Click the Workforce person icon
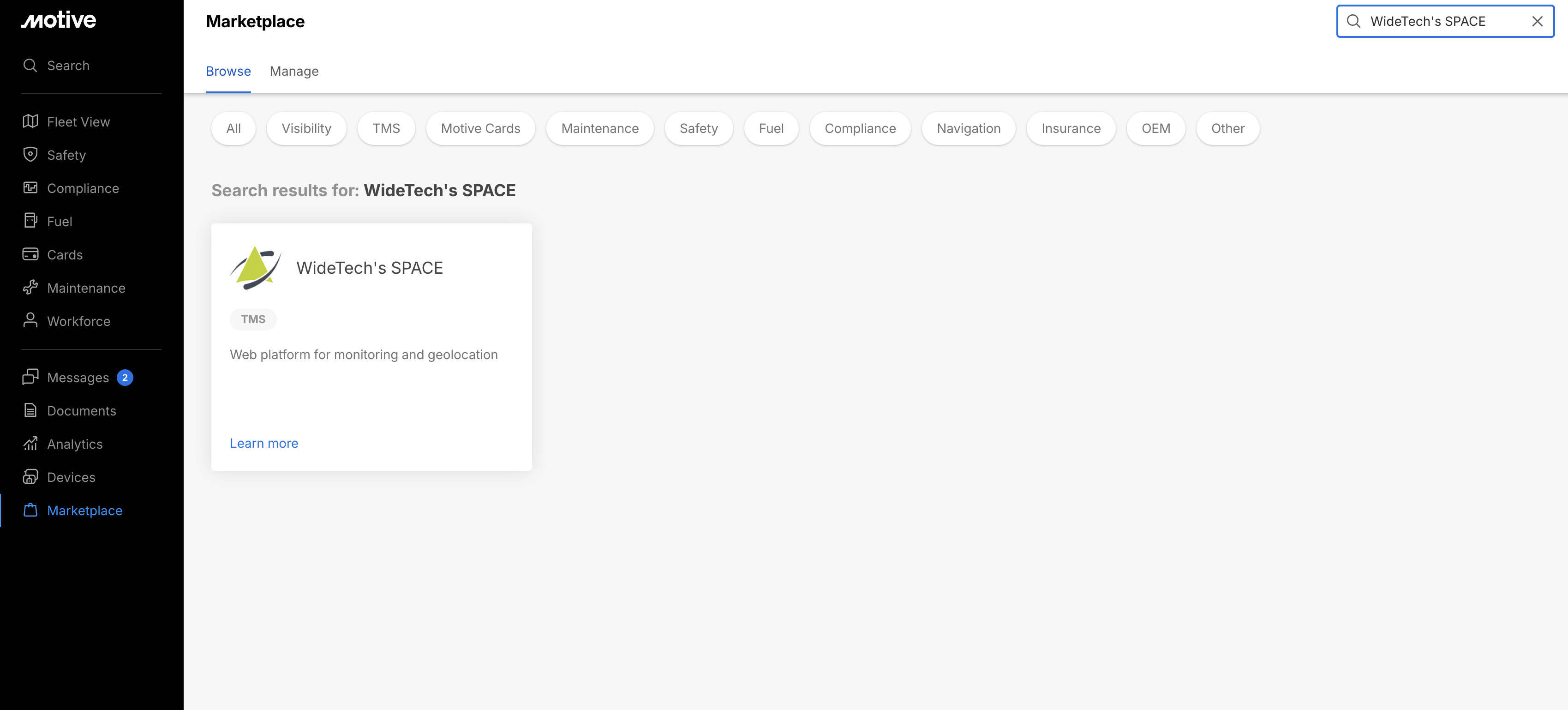This screenshot has height=710, width=1568. [x=30, y=320]
